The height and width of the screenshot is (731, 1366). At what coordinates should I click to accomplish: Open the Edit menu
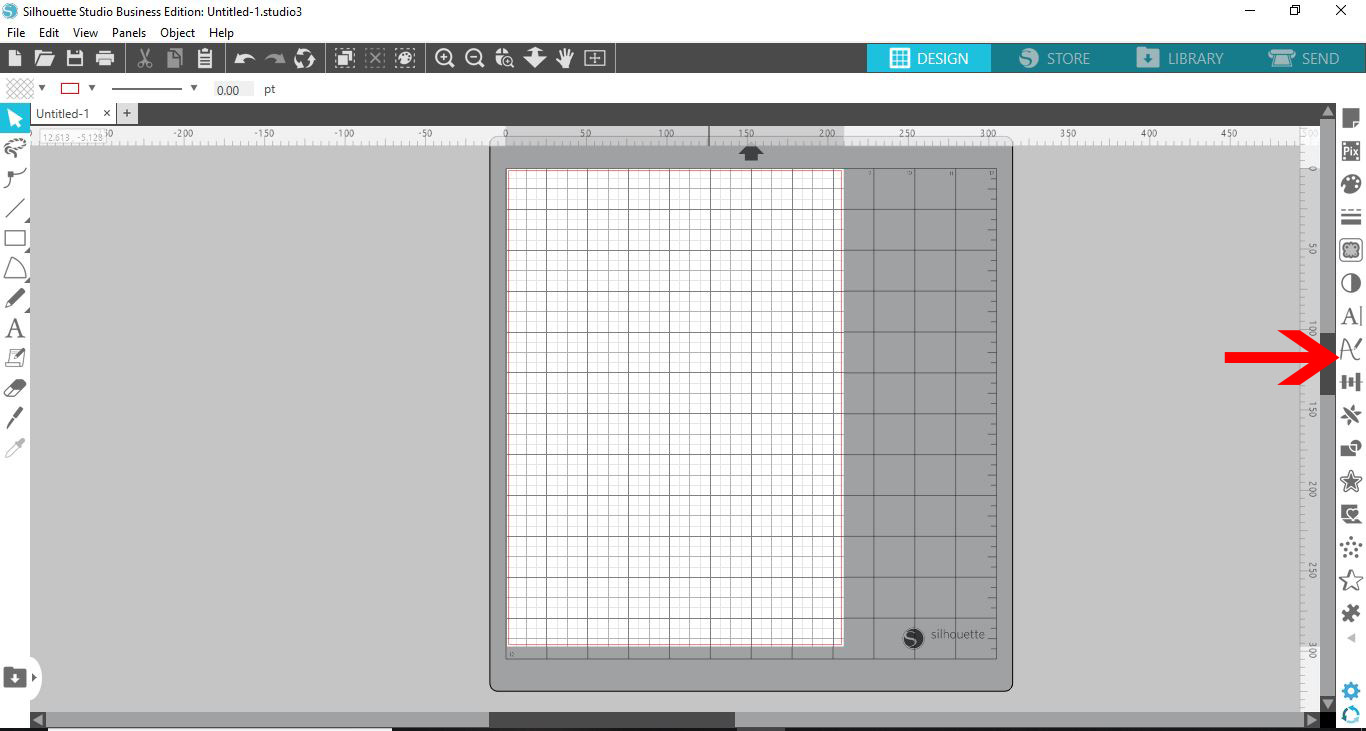pyautogui.click(x=49, y=33)
